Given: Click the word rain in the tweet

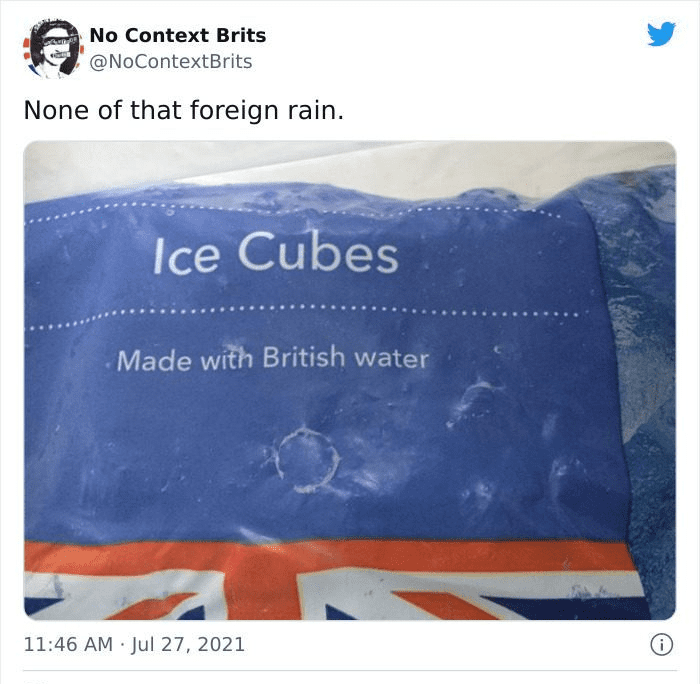Looking at the screenshot, I should tap(315, 110).
